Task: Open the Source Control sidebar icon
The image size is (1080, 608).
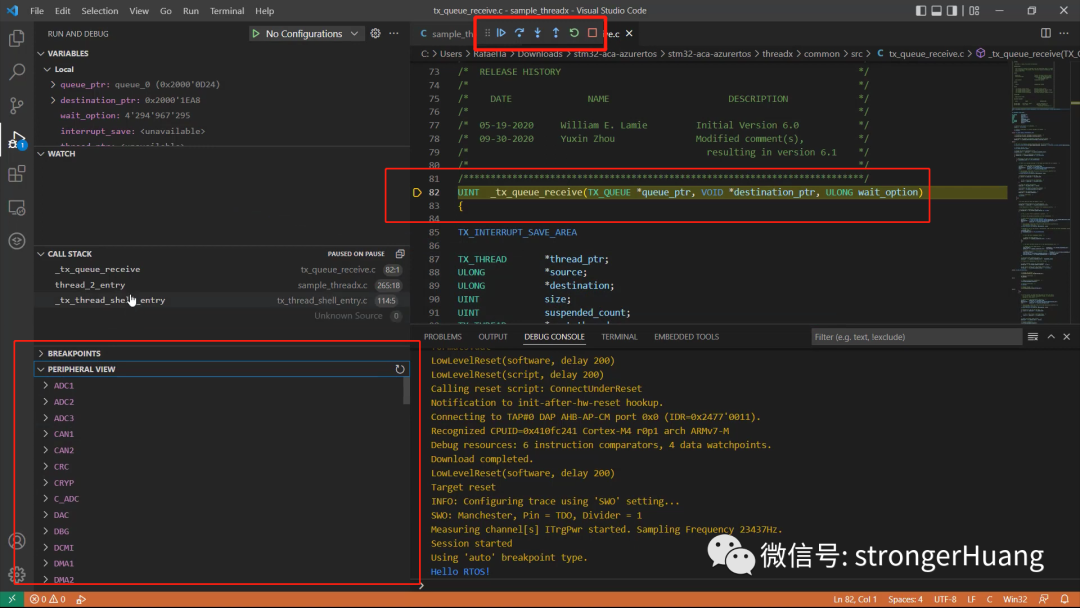Action: (x=15, y=105)
